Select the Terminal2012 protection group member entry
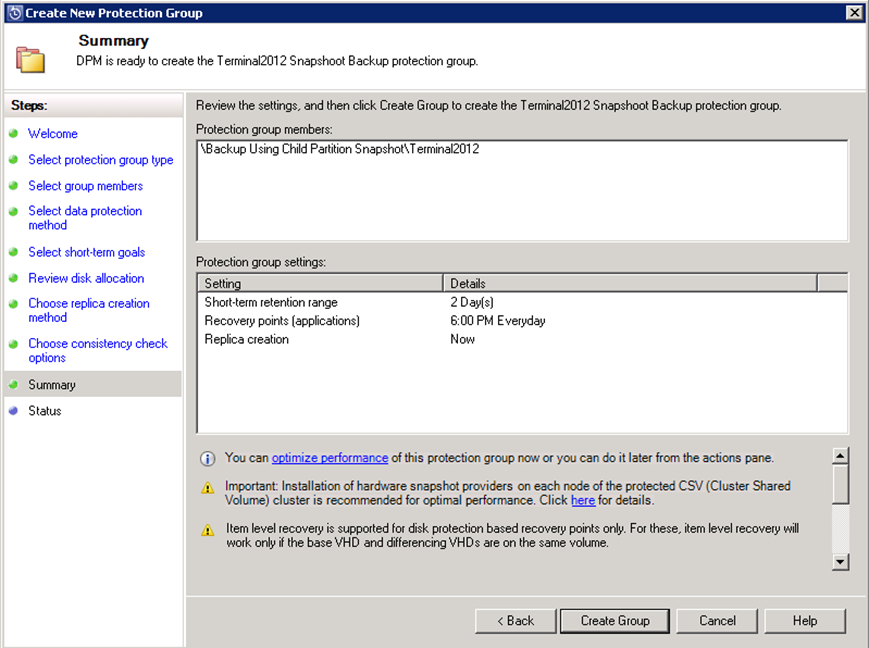The width and height of the screenshot is (869, 648). point(340,149)
